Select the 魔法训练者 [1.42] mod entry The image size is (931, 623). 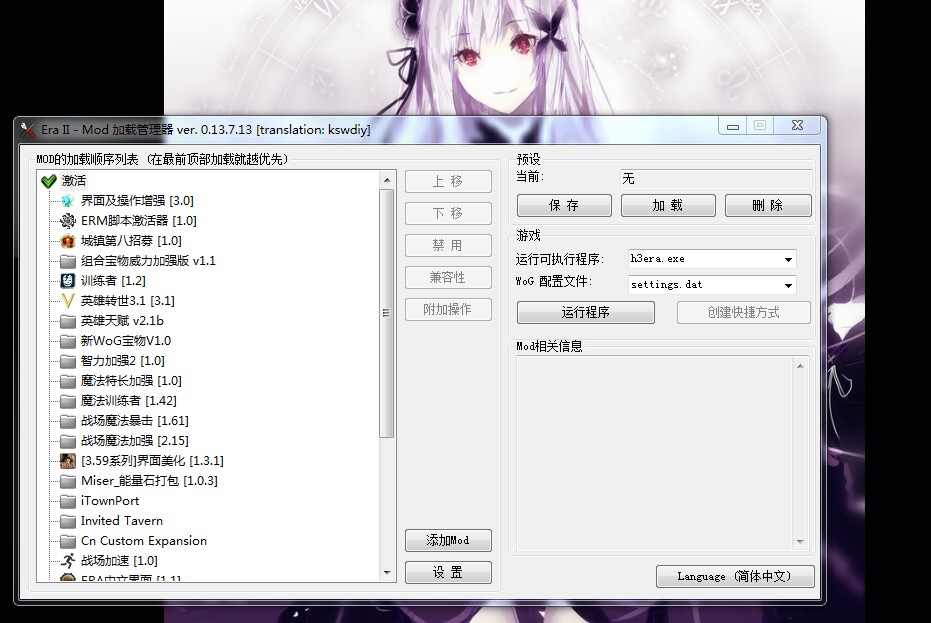[x=128, y=401]
